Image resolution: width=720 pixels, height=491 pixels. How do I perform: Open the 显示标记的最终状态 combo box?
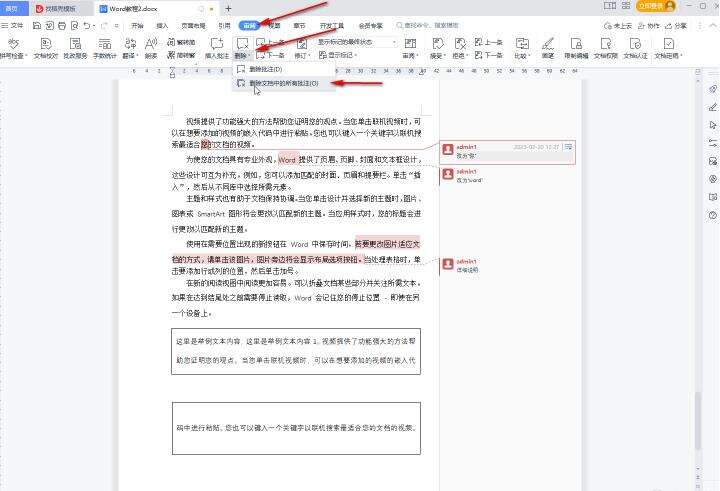pyautogui.click(x=357, y=42)
